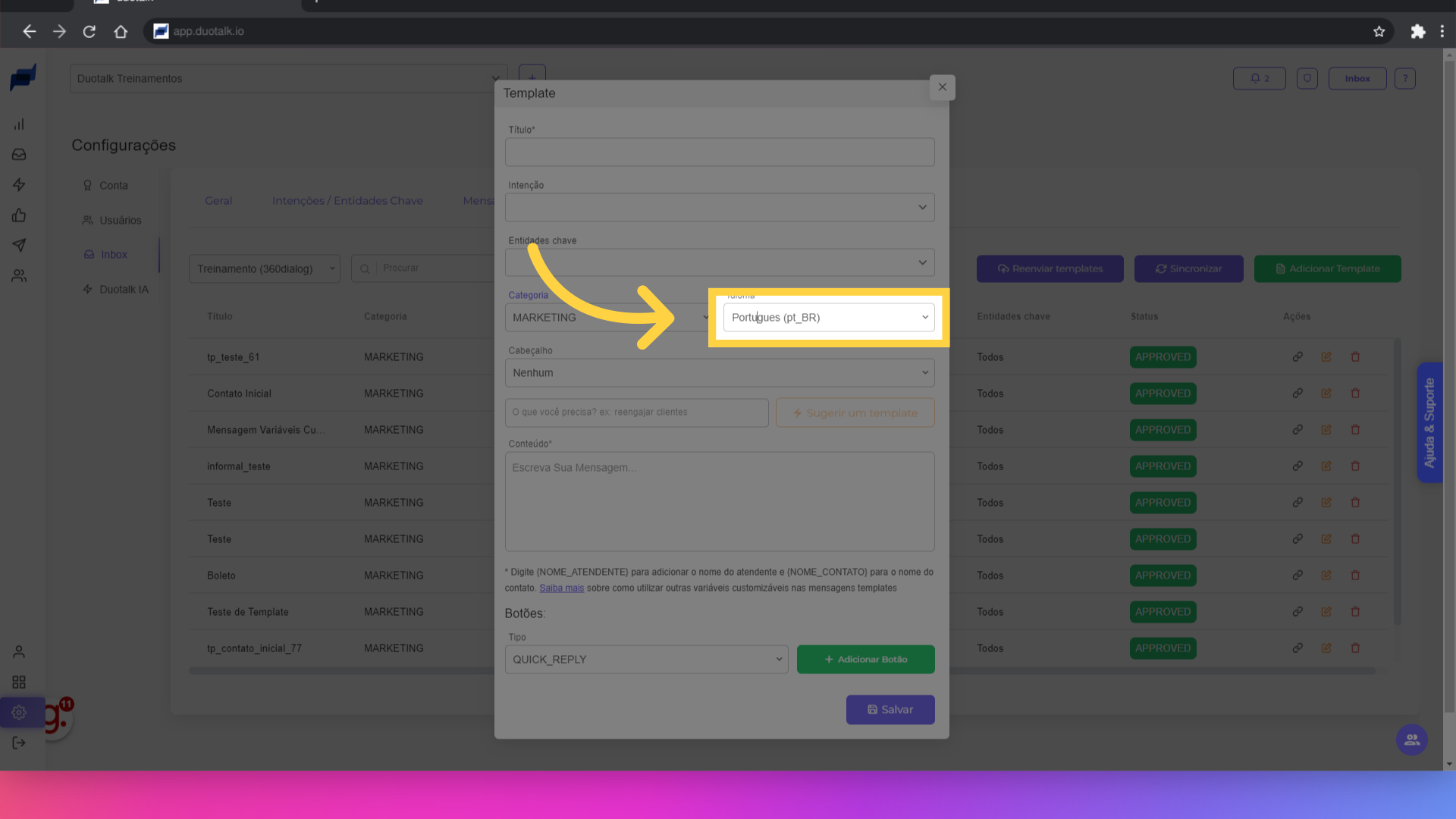The height and width of the screenshot is (819, 1456).
Task: Copy link for tp_contato_inicial_77 template
Action: click(1298, 648)
